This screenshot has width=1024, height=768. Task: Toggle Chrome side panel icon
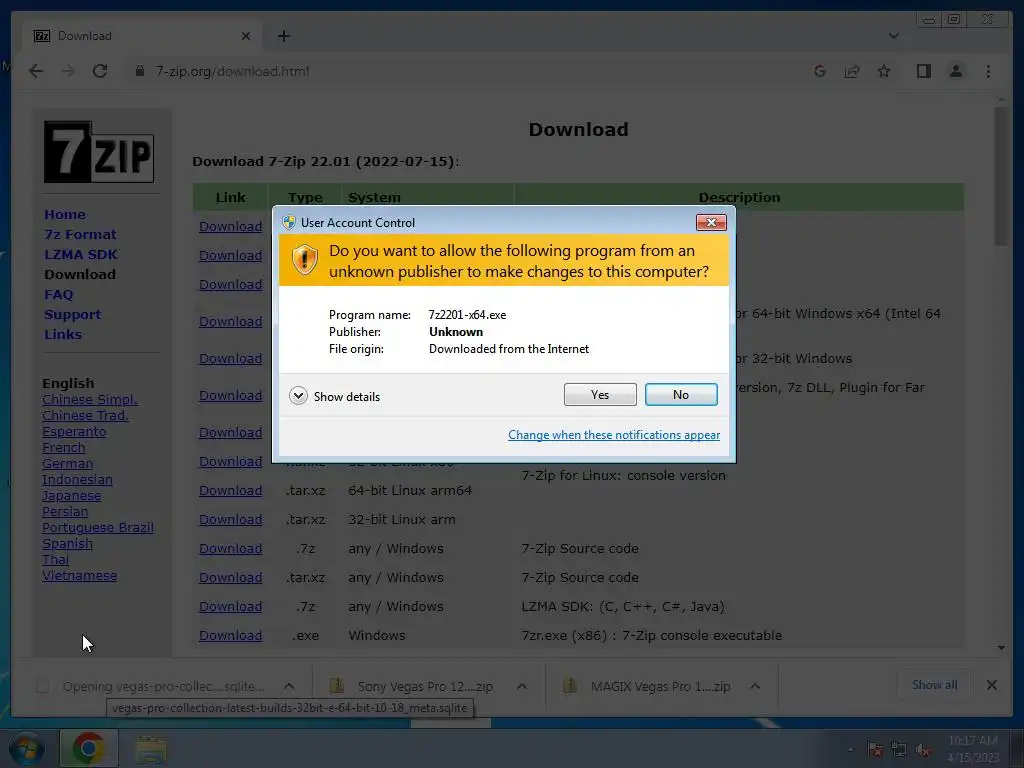923,71
